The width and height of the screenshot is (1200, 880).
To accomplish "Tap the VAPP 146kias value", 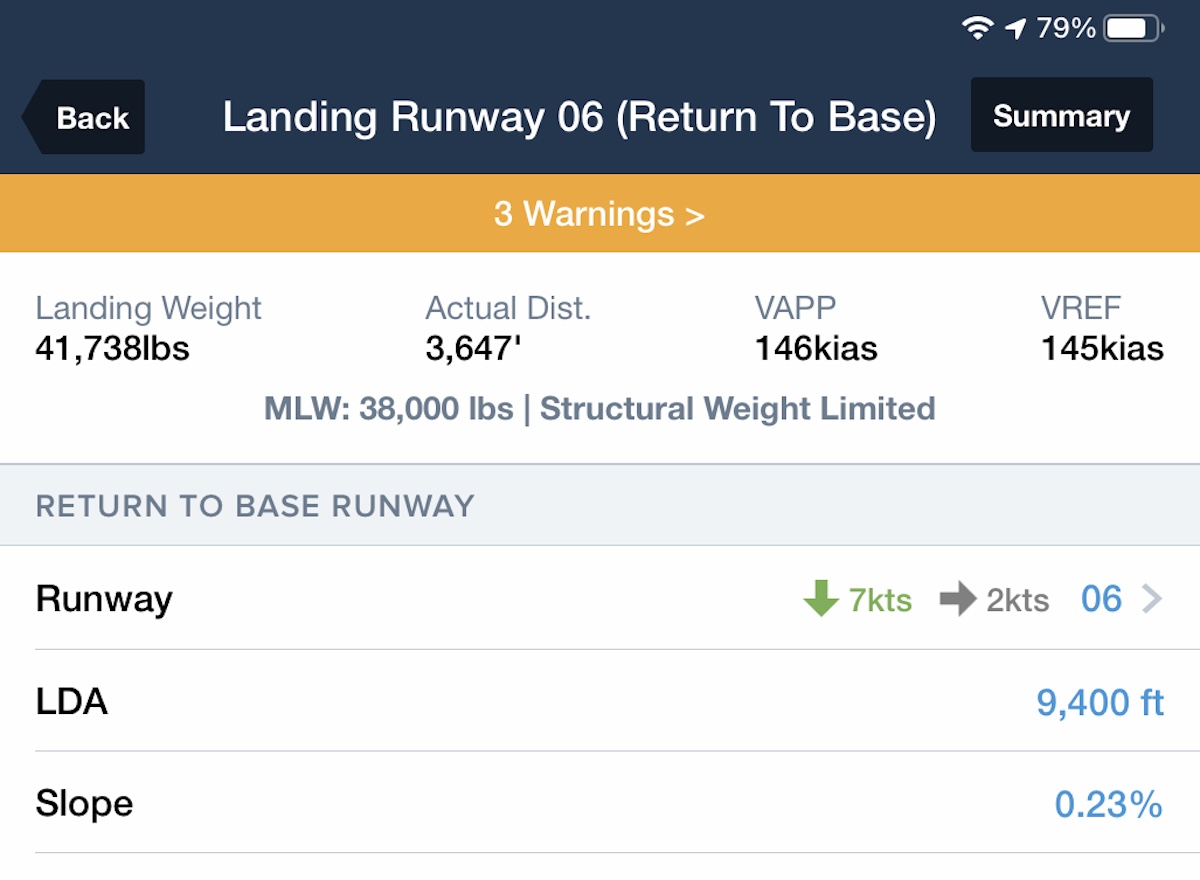I will tap(815, 348).
